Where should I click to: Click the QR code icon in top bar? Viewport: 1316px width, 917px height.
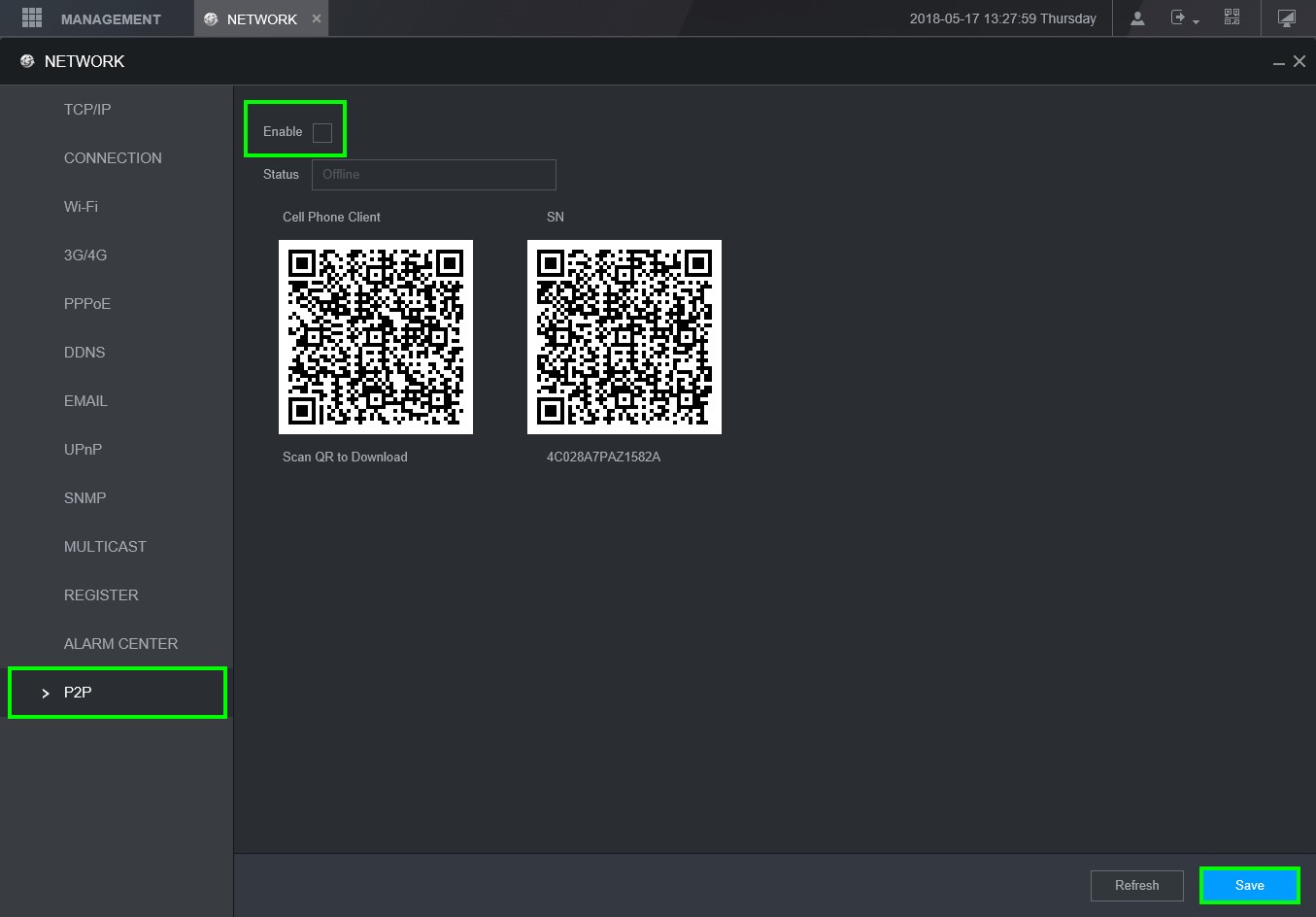1232,17
